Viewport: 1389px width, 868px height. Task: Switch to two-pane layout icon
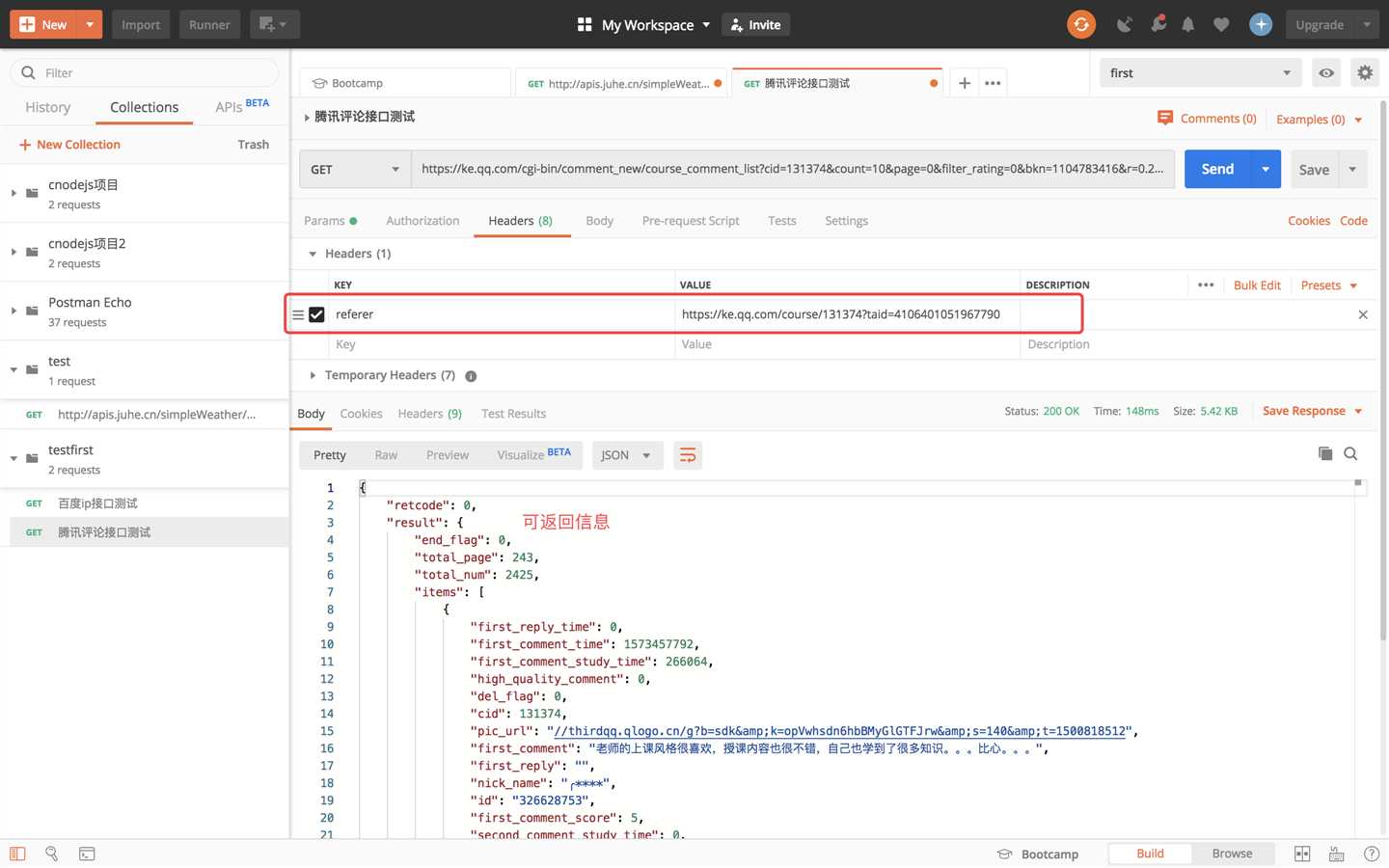1302,854
